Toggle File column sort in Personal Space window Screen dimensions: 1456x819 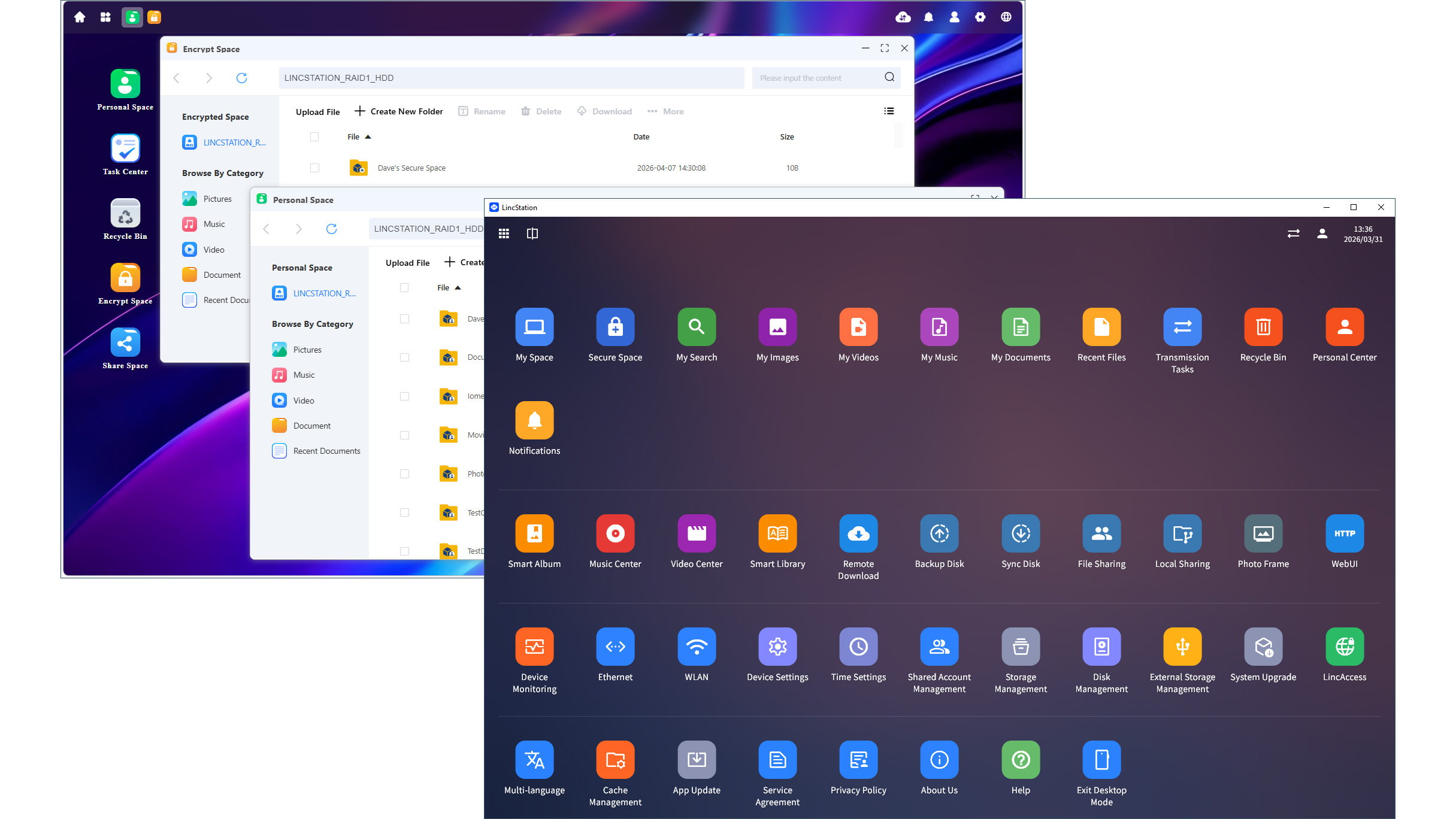tap(458, 288)
